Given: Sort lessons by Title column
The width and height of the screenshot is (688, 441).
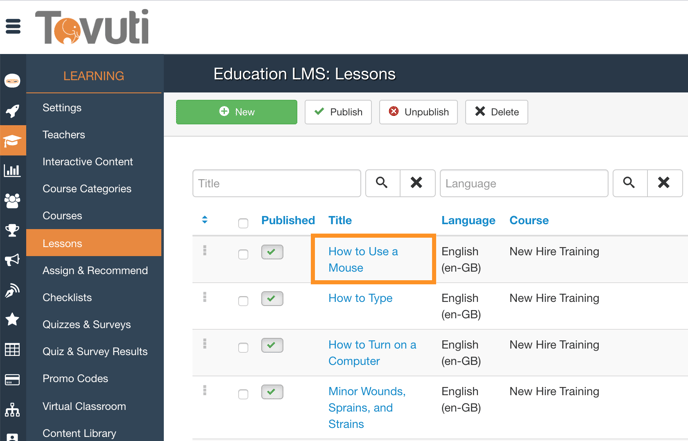Looking at the screenshot, I should [x=340, y=220].
